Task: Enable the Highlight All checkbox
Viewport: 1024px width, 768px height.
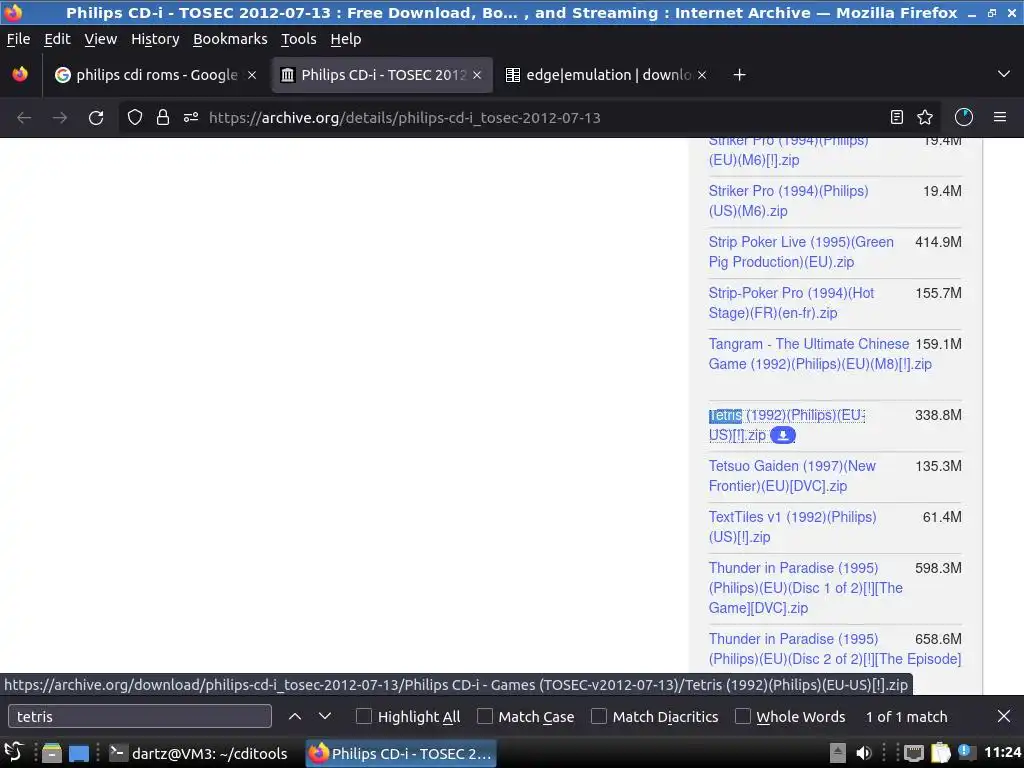Action: (364, 716)
